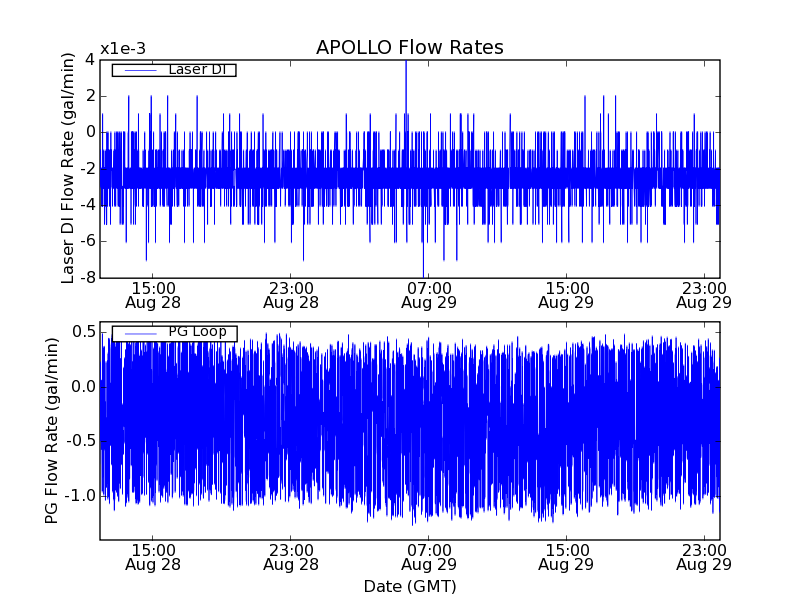Click the 15:00 Aug 28 tick under top plot
Viewport: 800px width, 600px height.
pos(154,294)
